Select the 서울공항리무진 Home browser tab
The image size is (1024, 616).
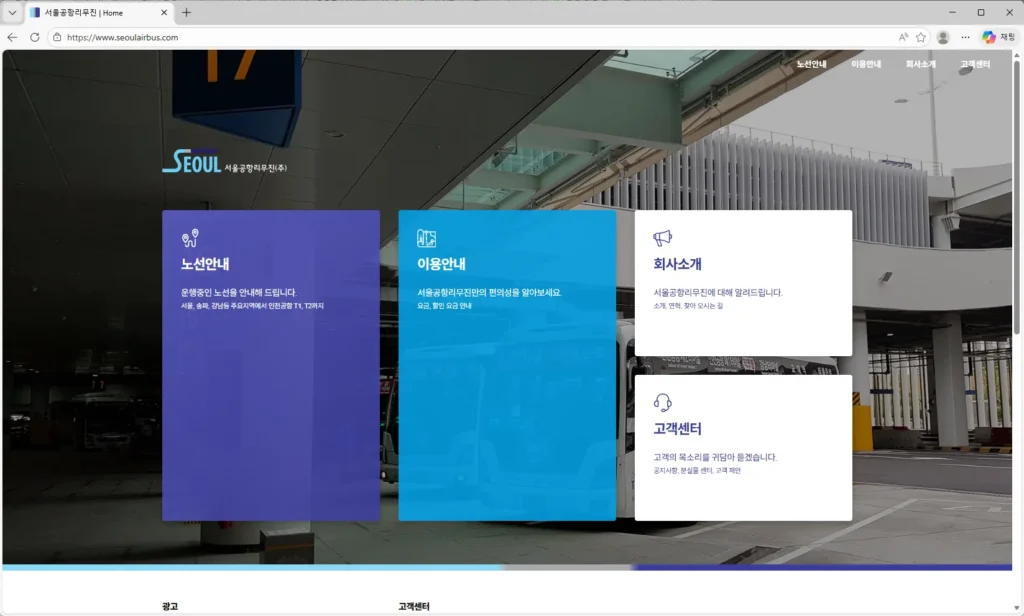[90, 13]
